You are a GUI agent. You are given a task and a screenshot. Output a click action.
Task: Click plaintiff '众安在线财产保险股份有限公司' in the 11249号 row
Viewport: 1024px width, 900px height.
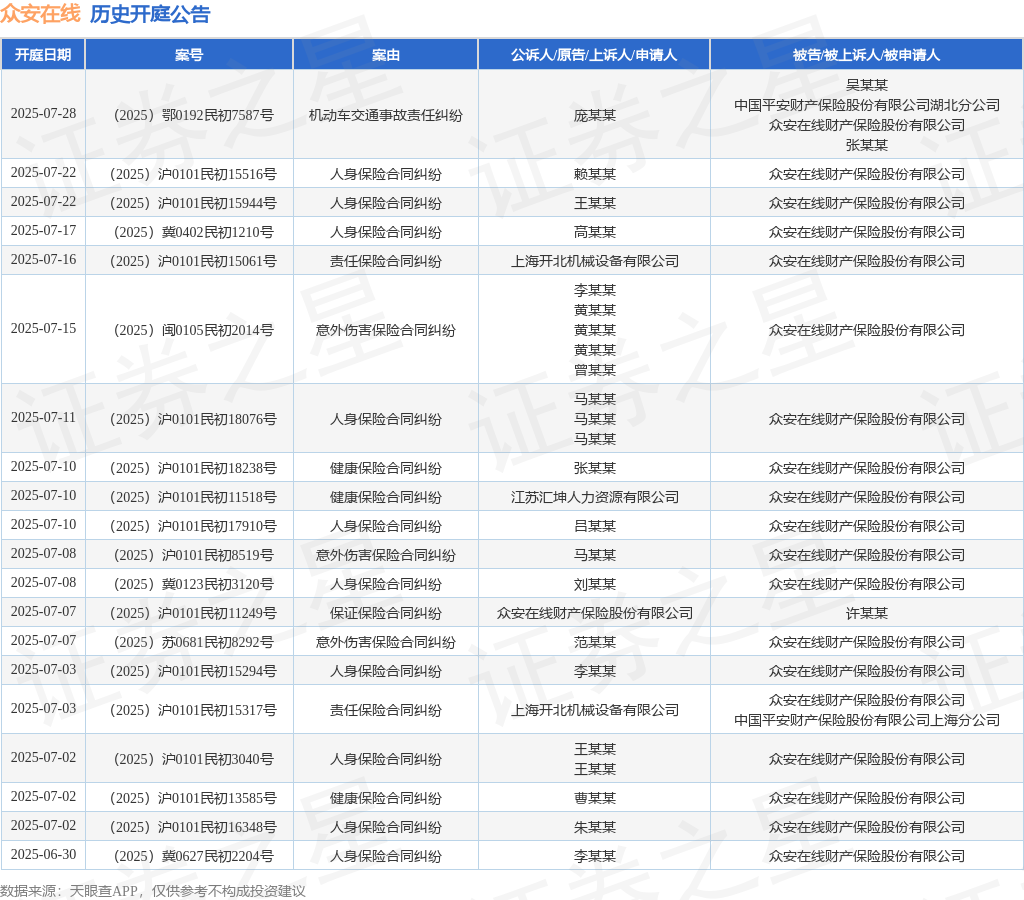pyautogui.click(x=594, y=613)
